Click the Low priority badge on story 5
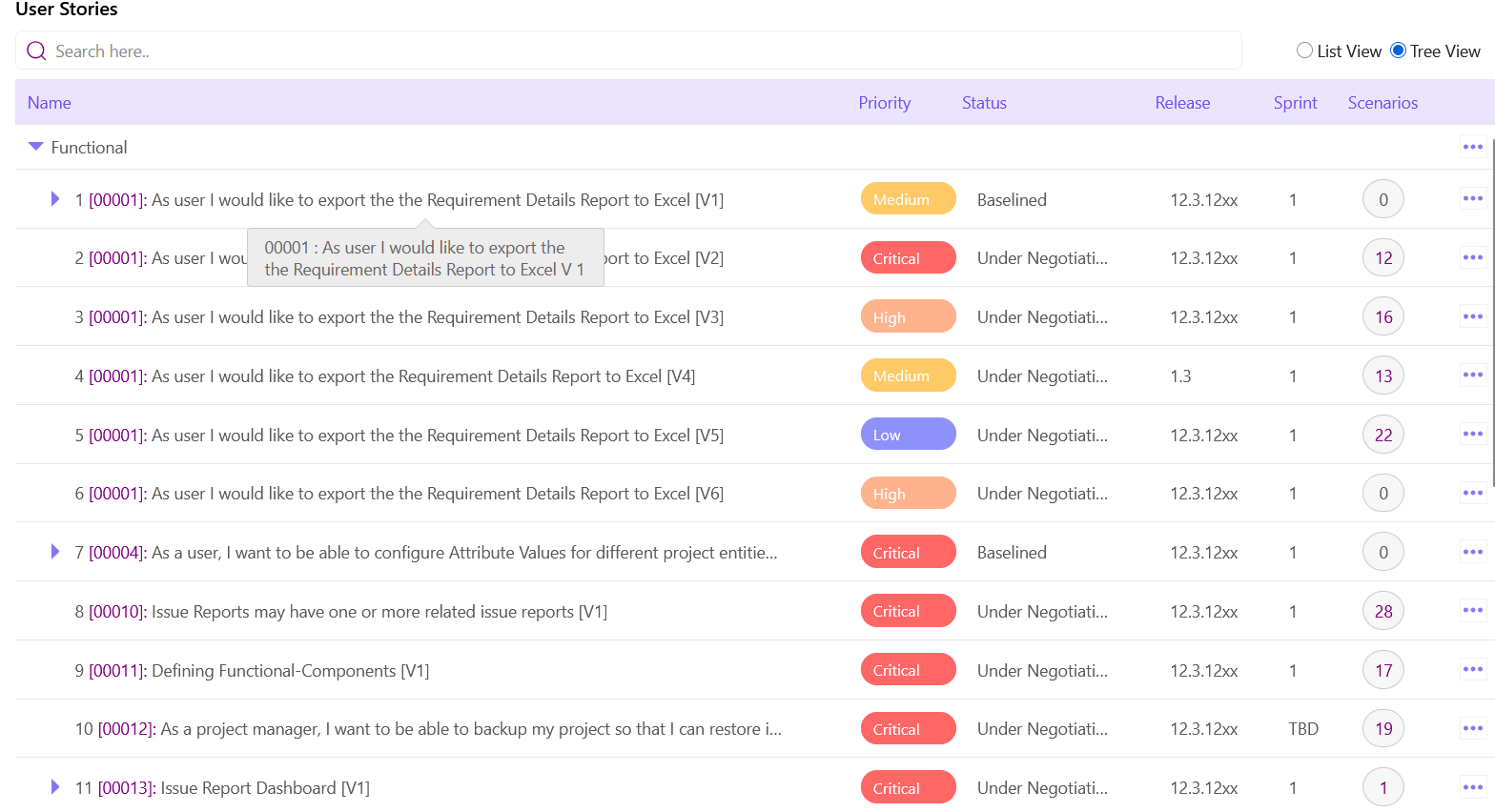This screenshot has width=1495, height=812. 907,435
